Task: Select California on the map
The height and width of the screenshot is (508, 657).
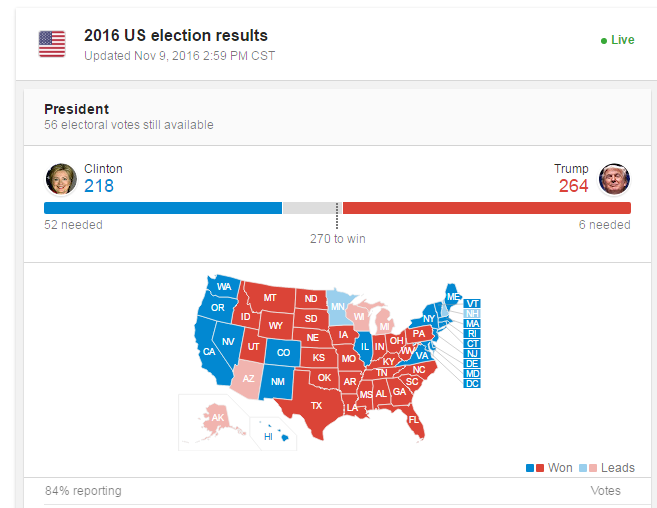Action: [x=209, y=351]
